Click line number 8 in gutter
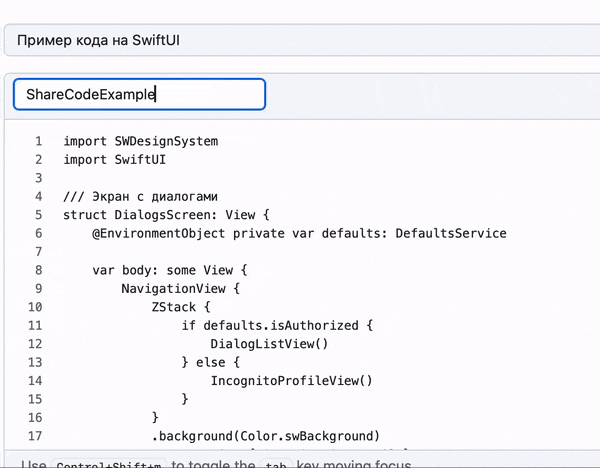 pyautogui.click(x=38, y=270)
